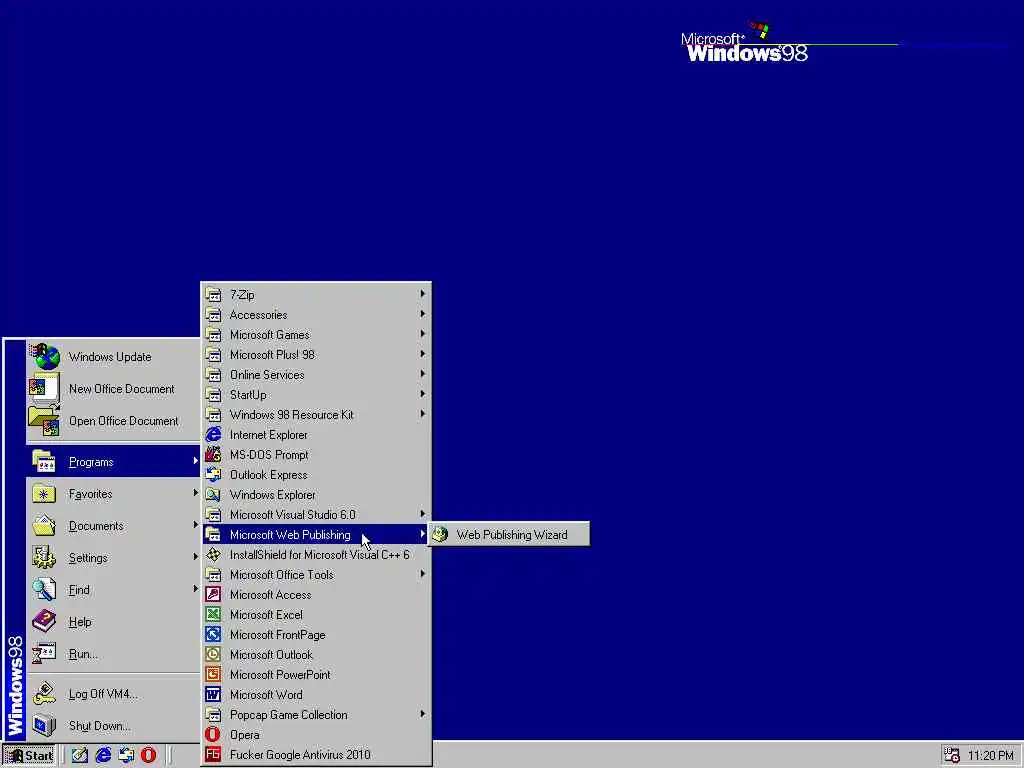Choose the Documents menu label
1024x768 pixels.
tap(96, 526)
